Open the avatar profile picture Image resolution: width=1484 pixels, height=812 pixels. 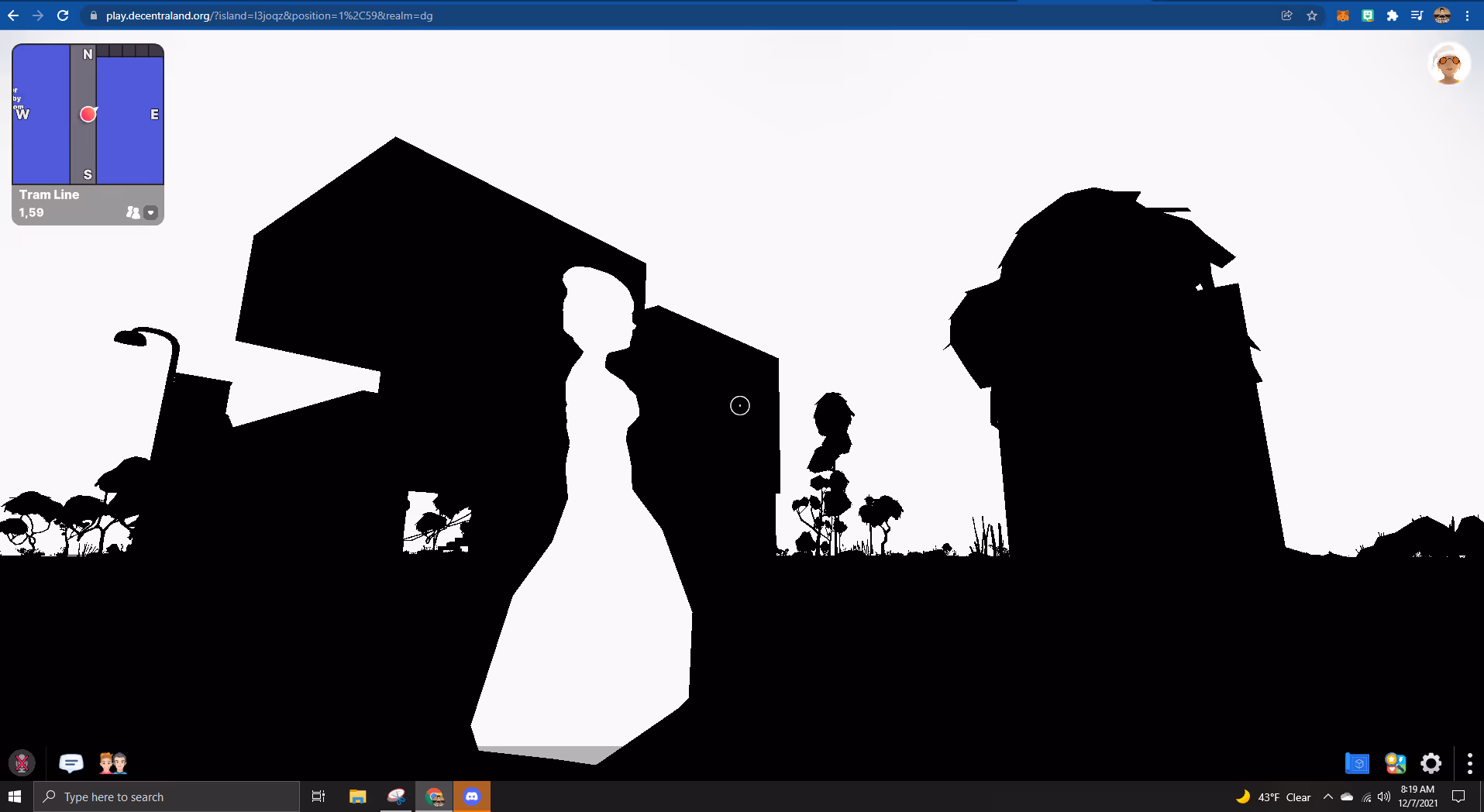pyautogui.click(x=1448, y=65)
